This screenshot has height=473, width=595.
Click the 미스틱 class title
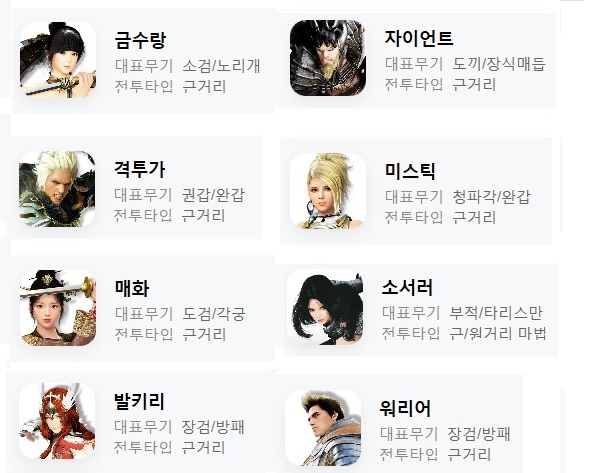click(x=410, y=171)
